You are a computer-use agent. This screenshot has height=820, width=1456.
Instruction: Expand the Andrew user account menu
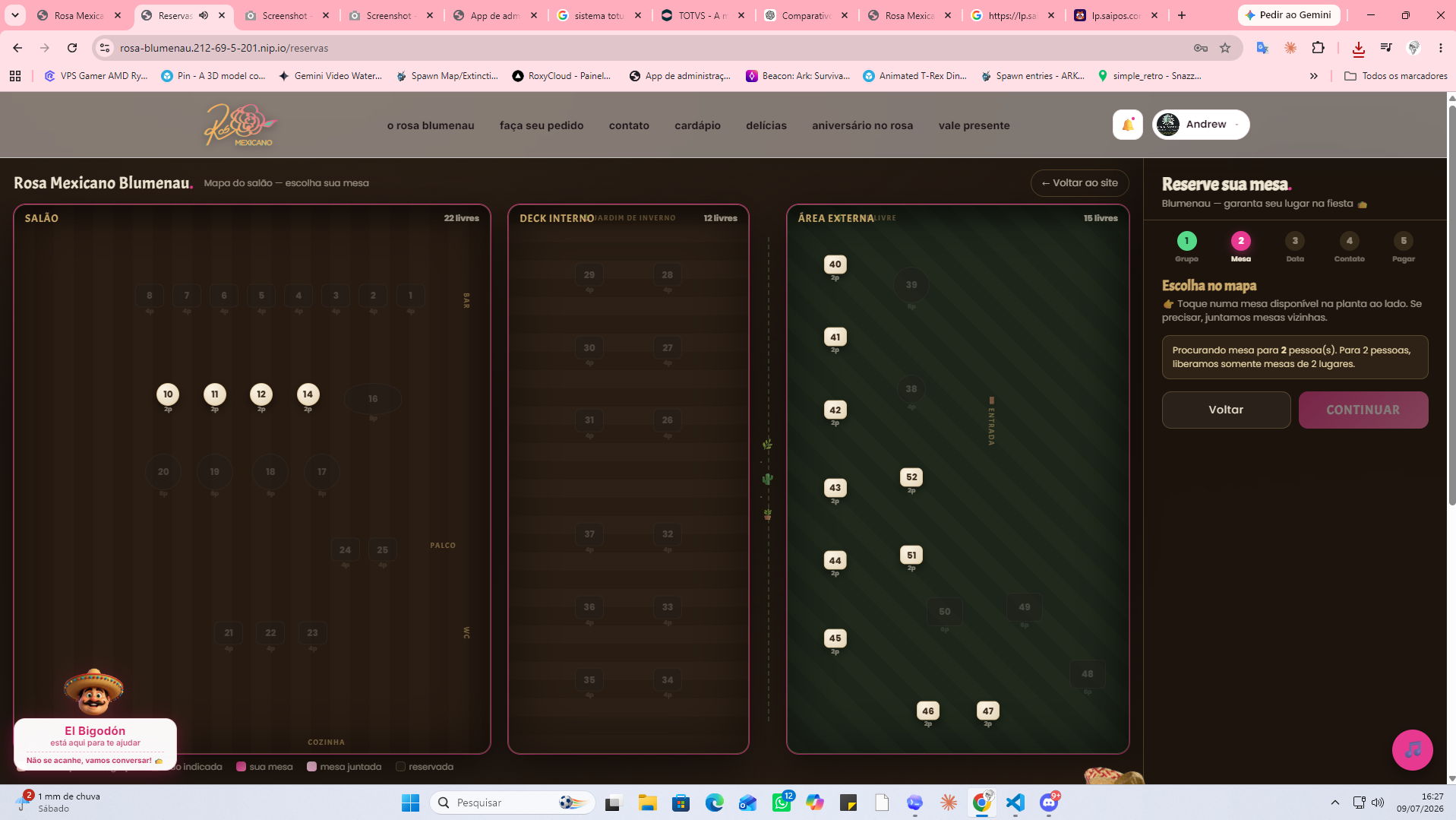1201,125
